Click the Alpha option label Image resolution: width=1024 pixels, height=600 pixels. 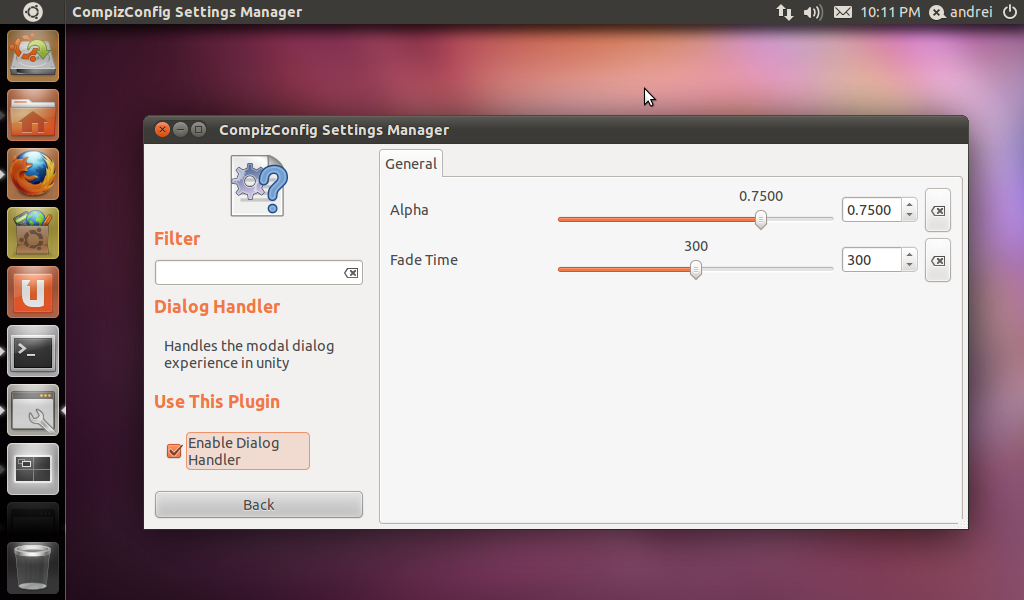click(x=409, y=210)
